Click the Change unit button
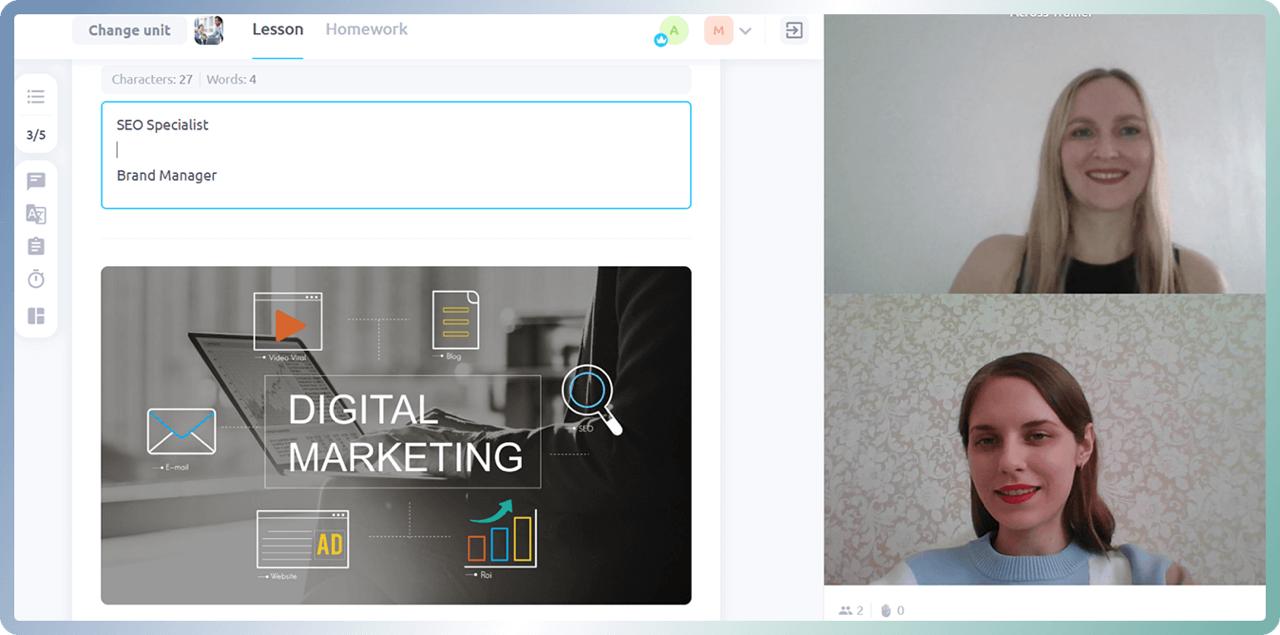This screenshot has width=1280, height=635. (128, 30)
